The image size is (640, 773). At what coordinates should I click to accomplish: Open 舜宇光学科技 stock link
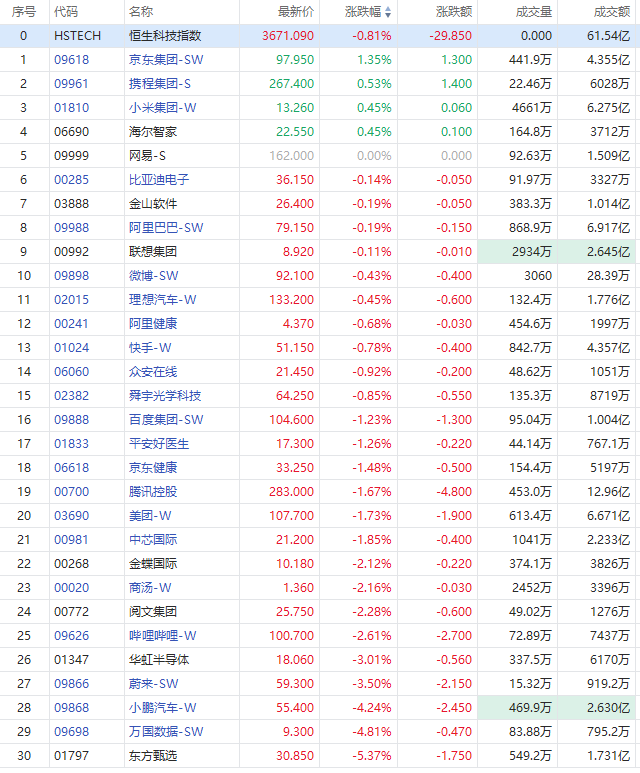165,396
